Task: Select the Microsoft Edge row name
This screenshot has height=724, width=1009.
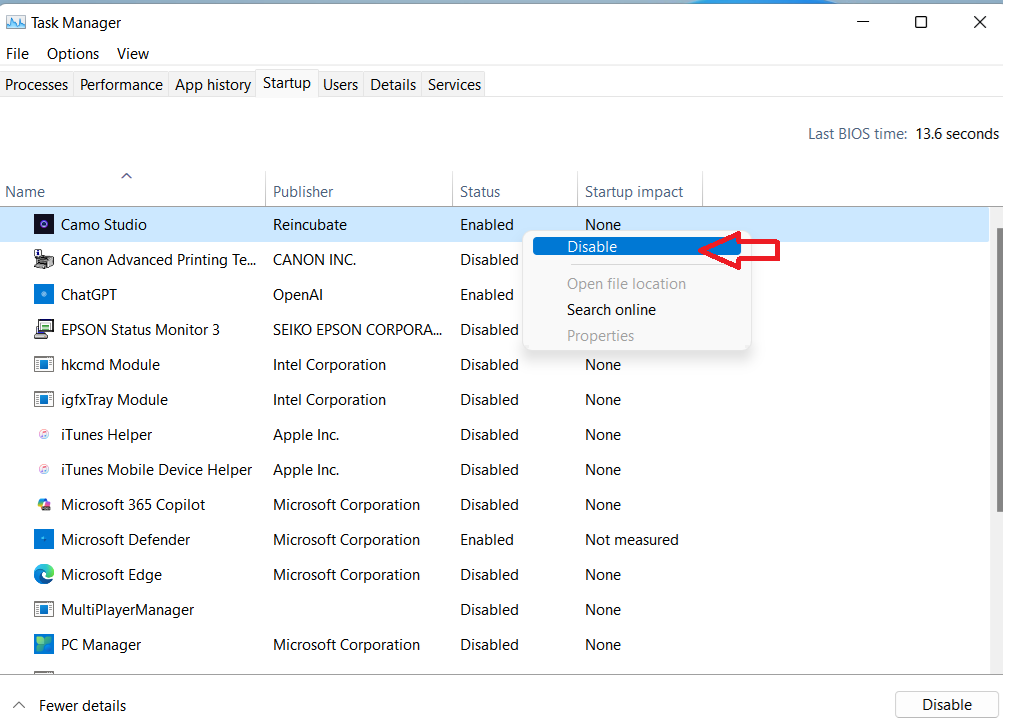Action: (111, 575)
